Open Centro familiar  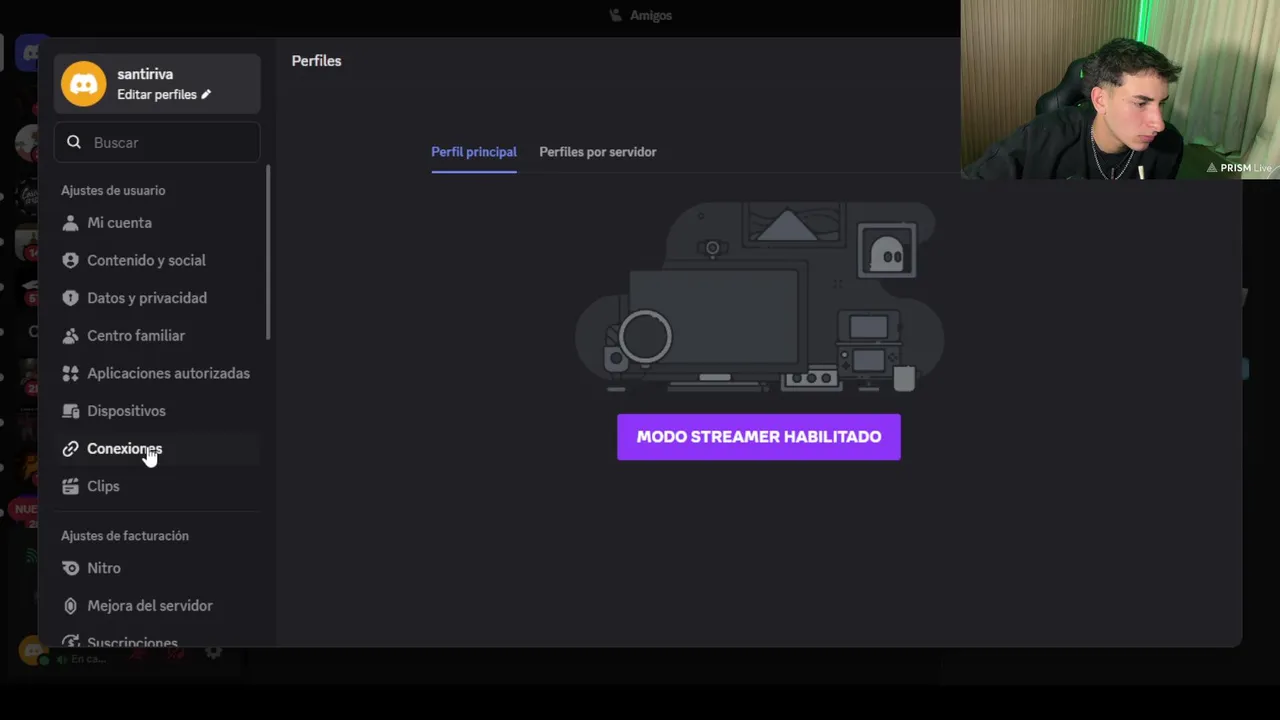[158, 335]
